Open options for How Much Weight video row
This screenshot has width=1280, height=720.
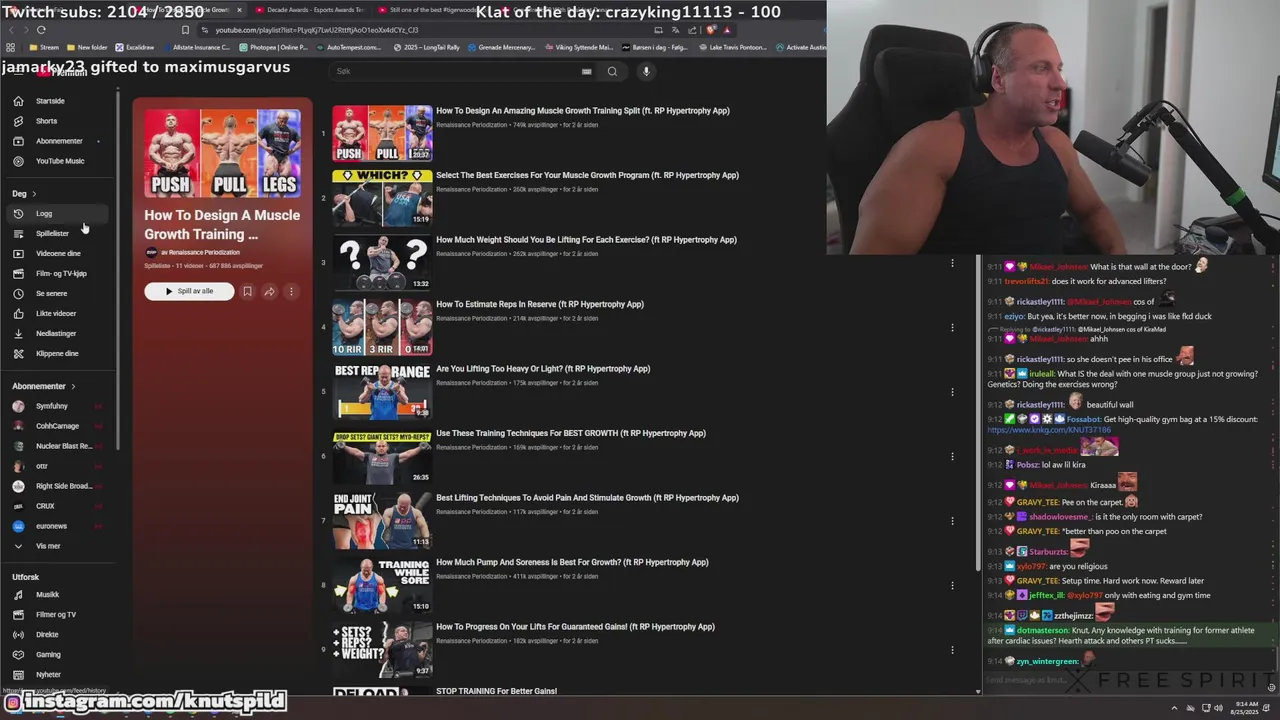pos(952,263)
